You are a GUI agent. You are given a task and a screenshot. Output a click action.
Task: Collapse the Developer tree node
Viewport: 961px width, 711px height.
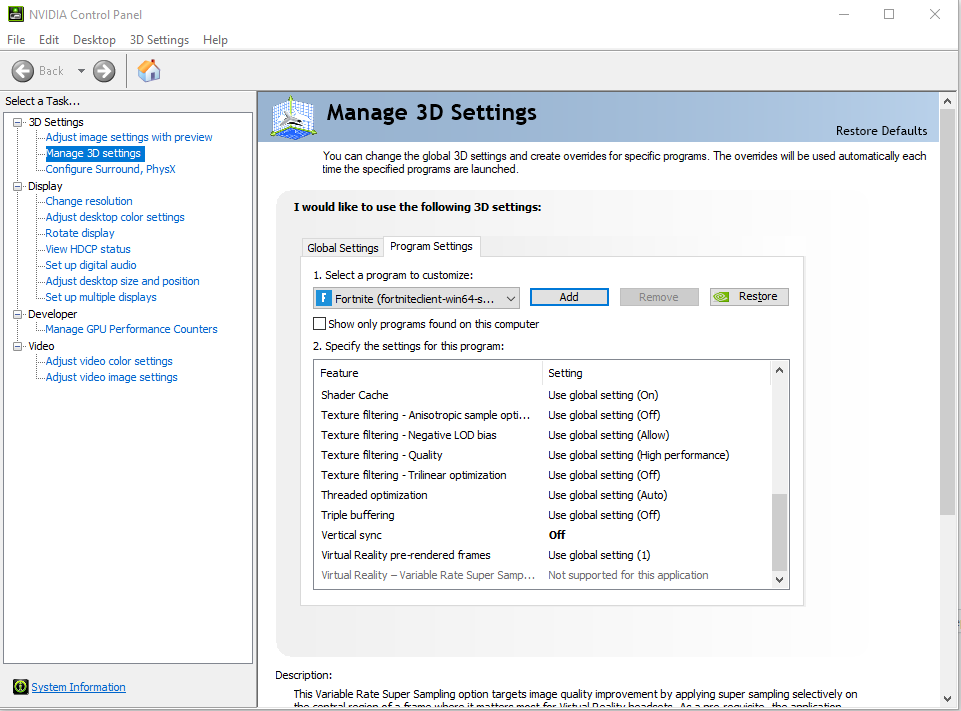click(x=18, y=314)
